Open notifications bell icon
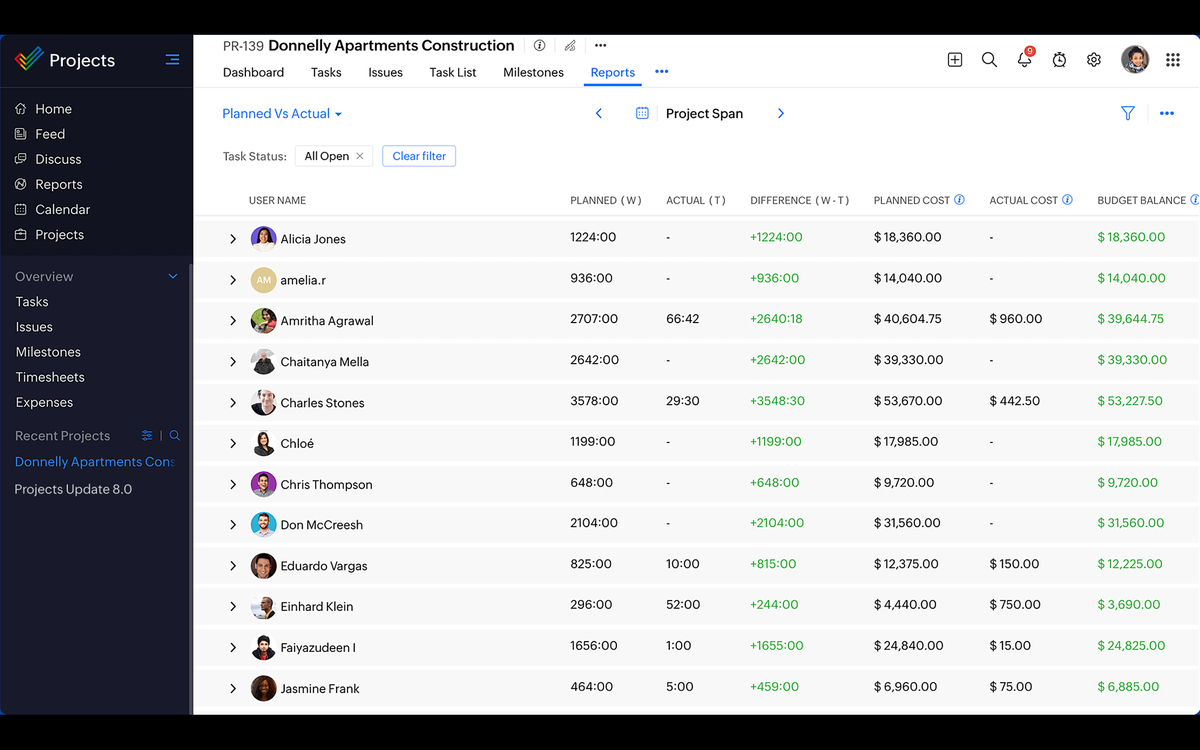This screenshot has width=1200, height=750. pos(1024,59)
